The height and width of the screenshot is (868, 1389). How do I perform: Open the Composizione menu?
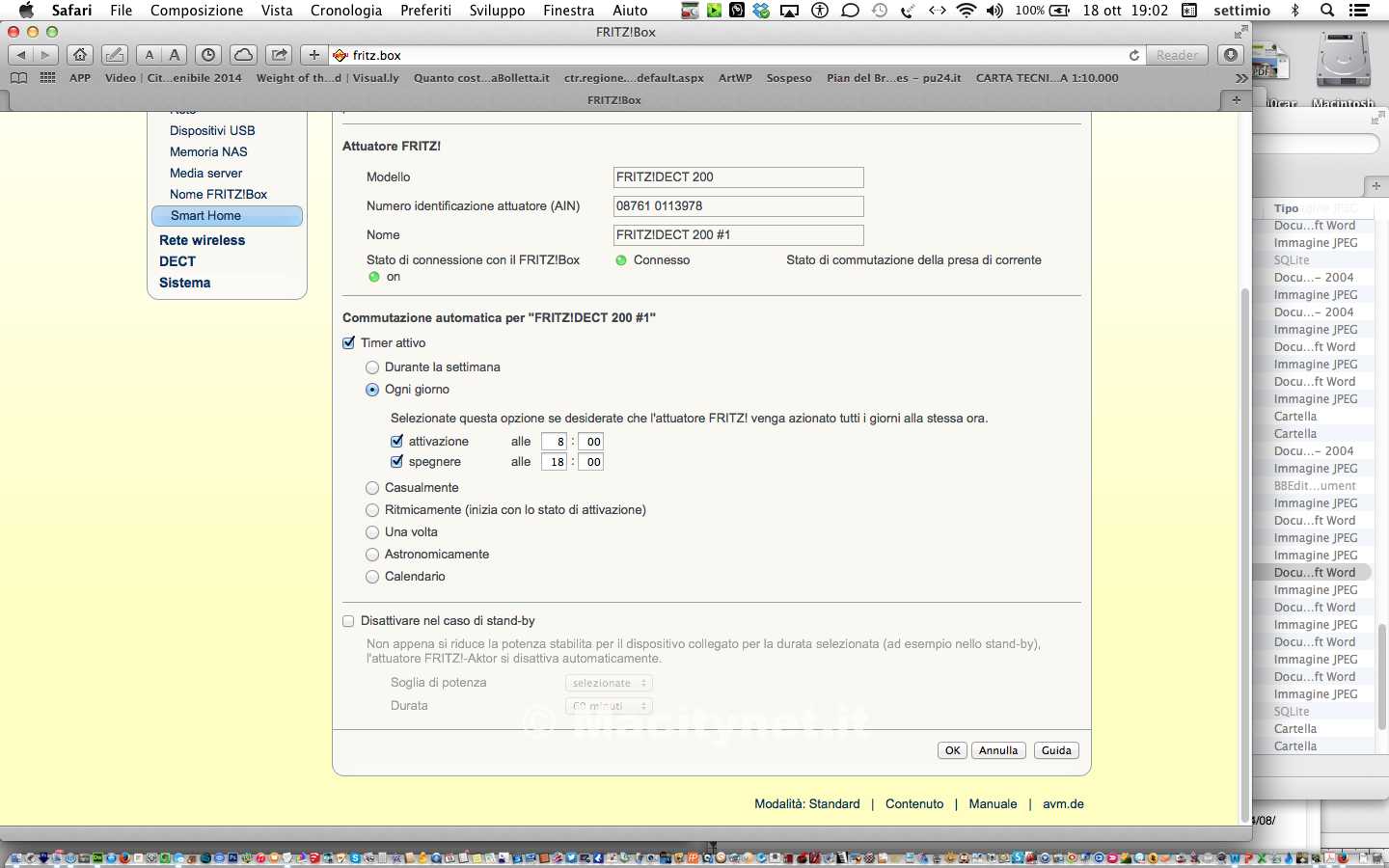(197, 11)
